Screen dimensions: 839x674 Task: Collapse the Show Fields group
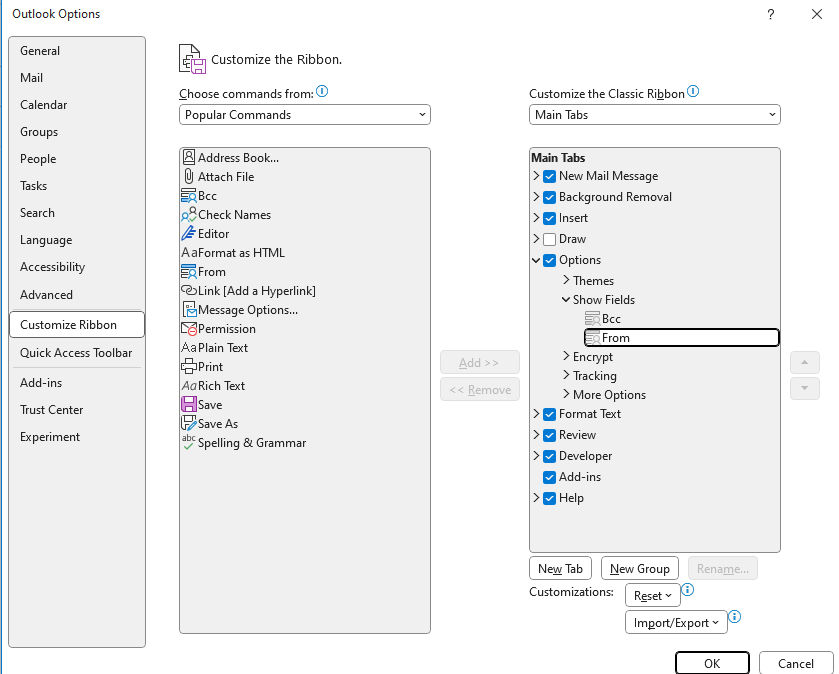[x=566, y=300]
